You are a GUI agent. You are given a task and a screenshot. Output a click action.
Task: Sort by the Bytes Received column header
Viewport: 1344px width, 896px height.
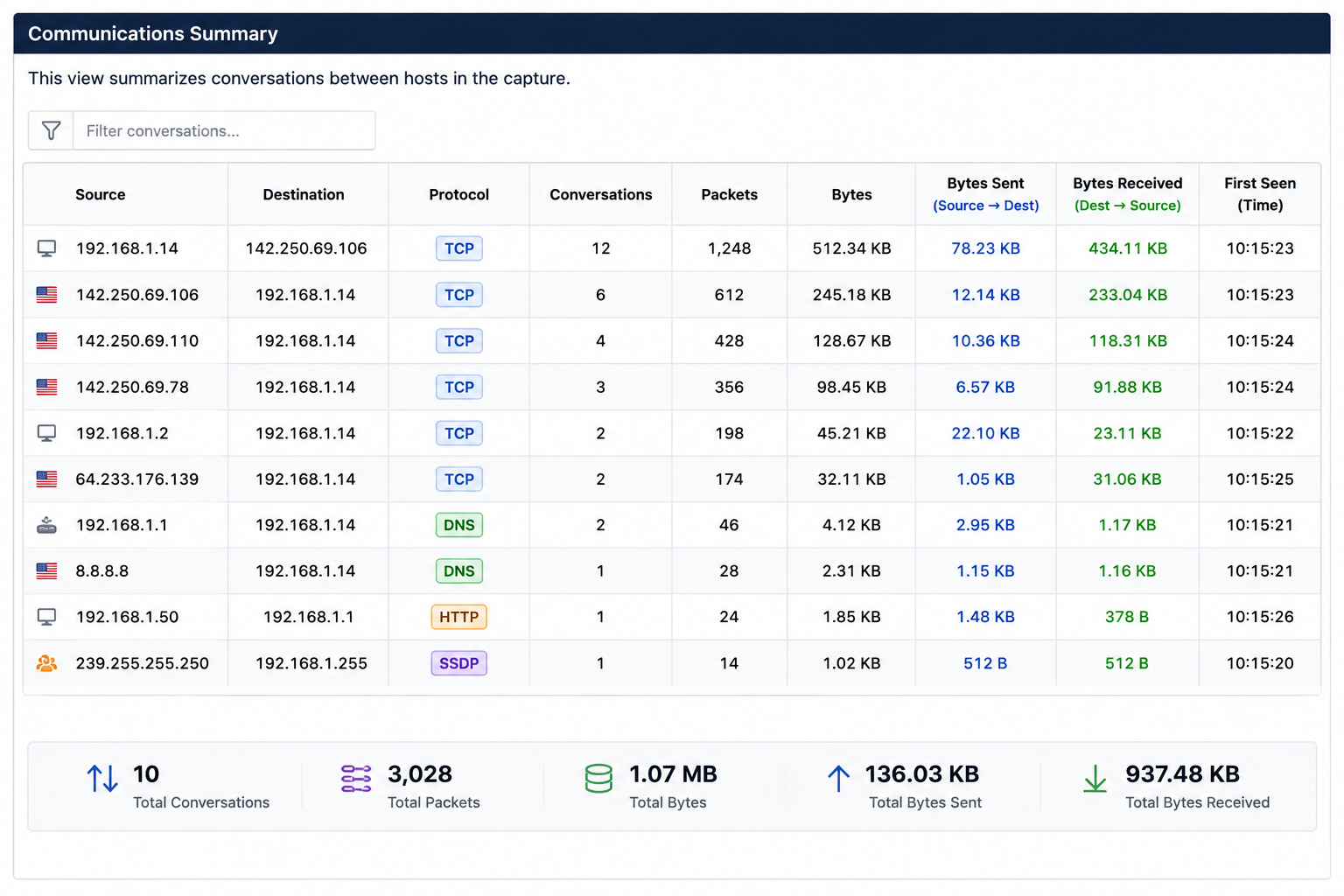click(x=1128, y=194)
